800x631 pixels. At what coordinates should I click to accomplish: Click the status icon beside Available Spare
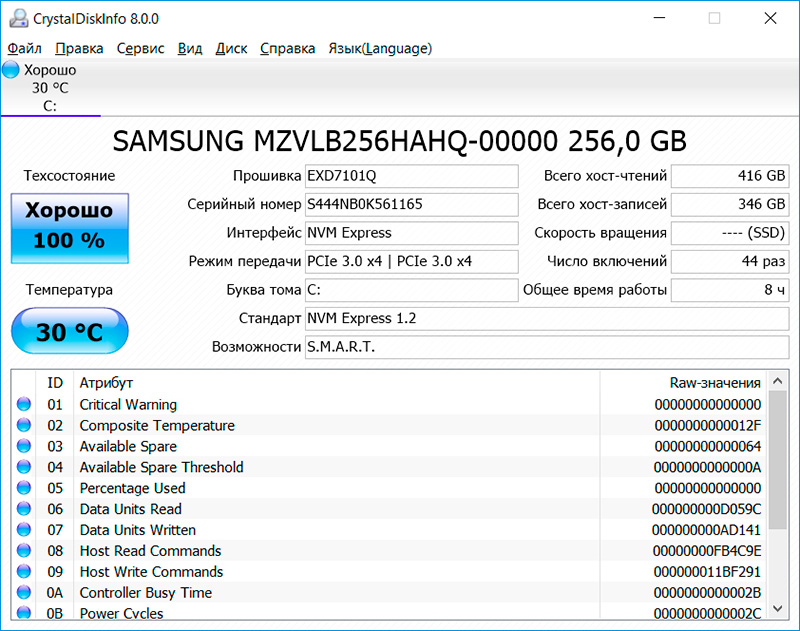click(x=24, y=447)
